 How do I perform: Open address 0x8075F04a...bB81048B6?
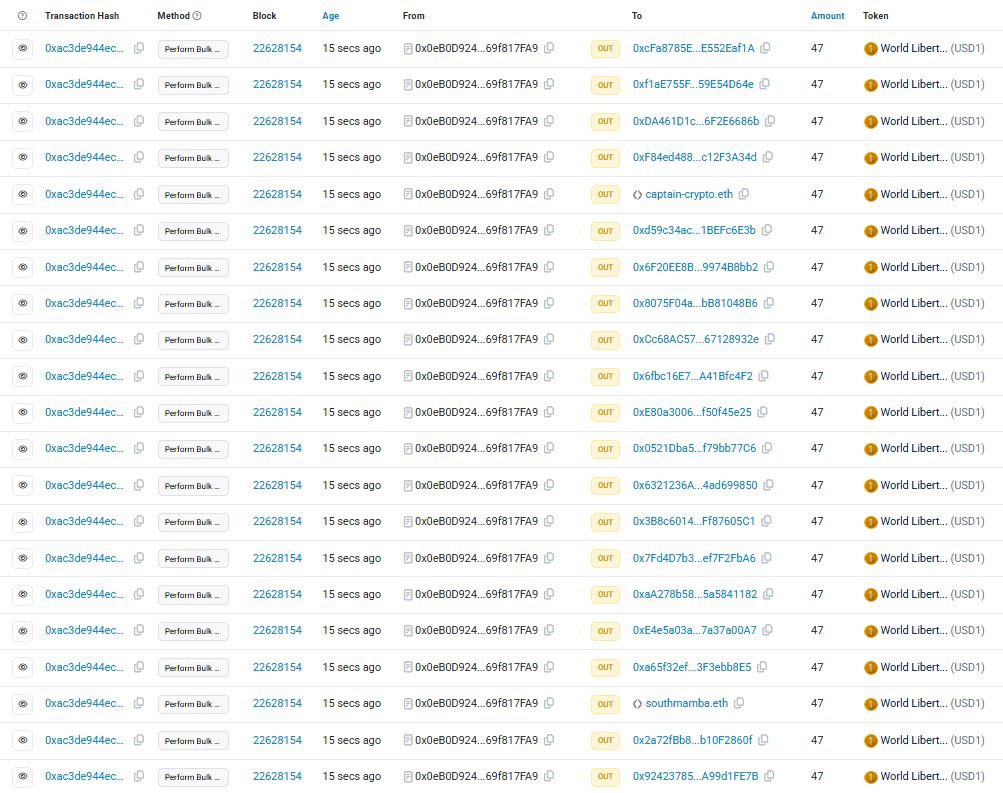[x=695, y=303]
